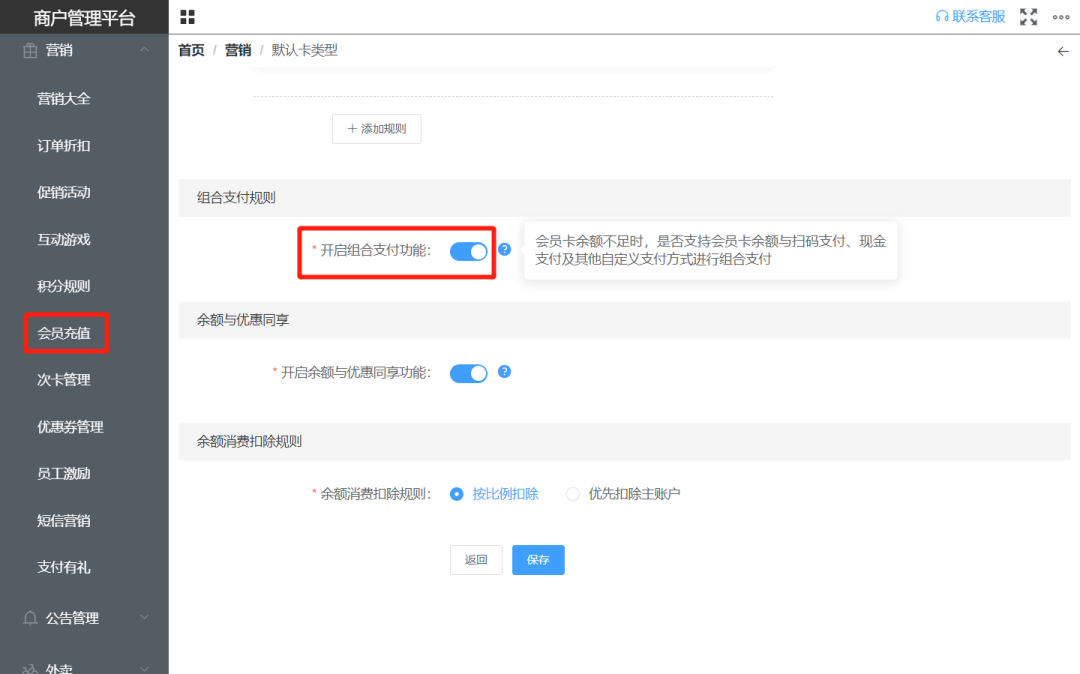The width and height of the screenshot is (1080, 674).
Task: Click the 联系客服 link
Action: (979, 17)
